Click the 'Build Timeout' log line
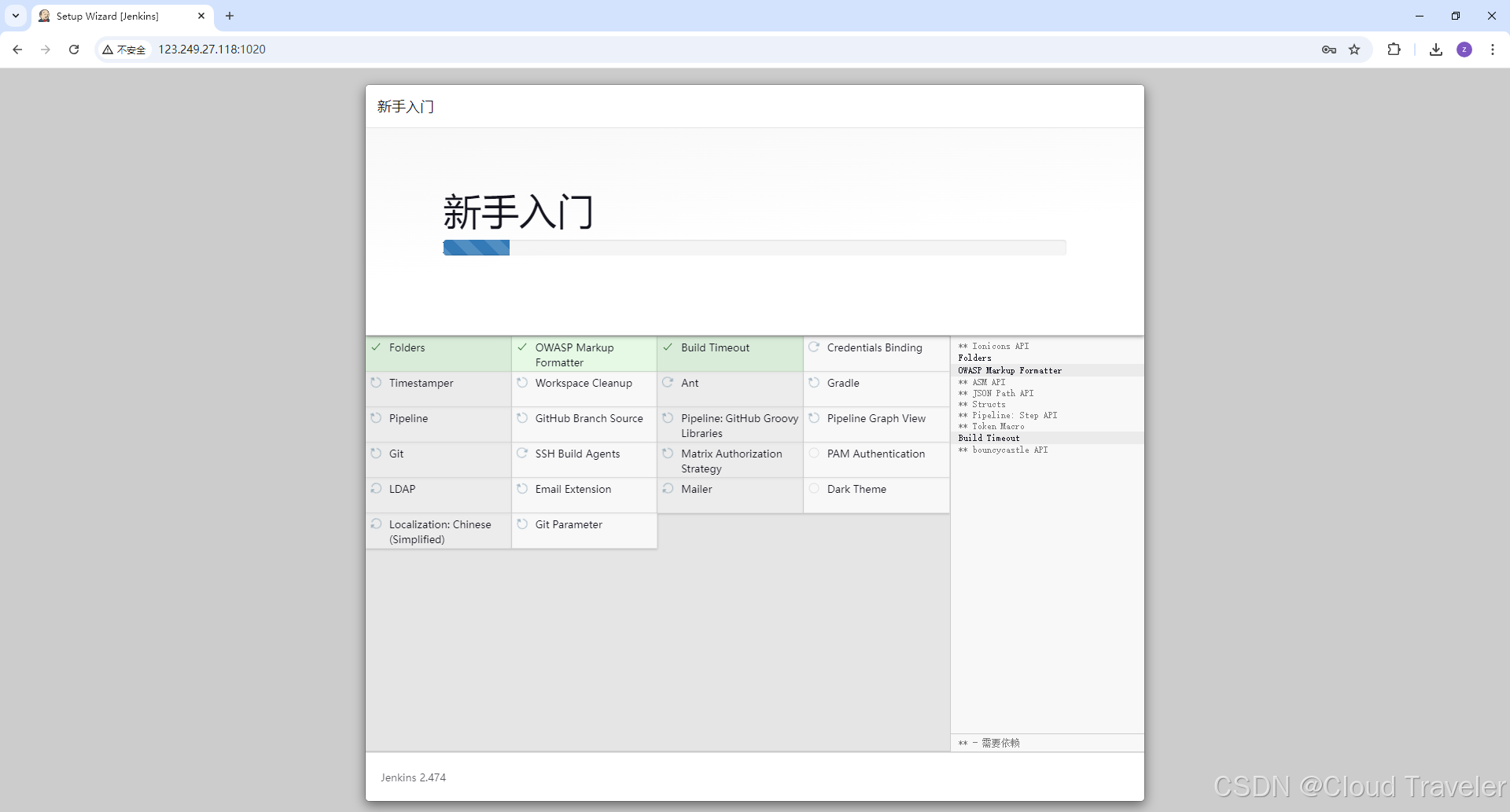This screenshot has height=812, width=1510. (989, 438)
